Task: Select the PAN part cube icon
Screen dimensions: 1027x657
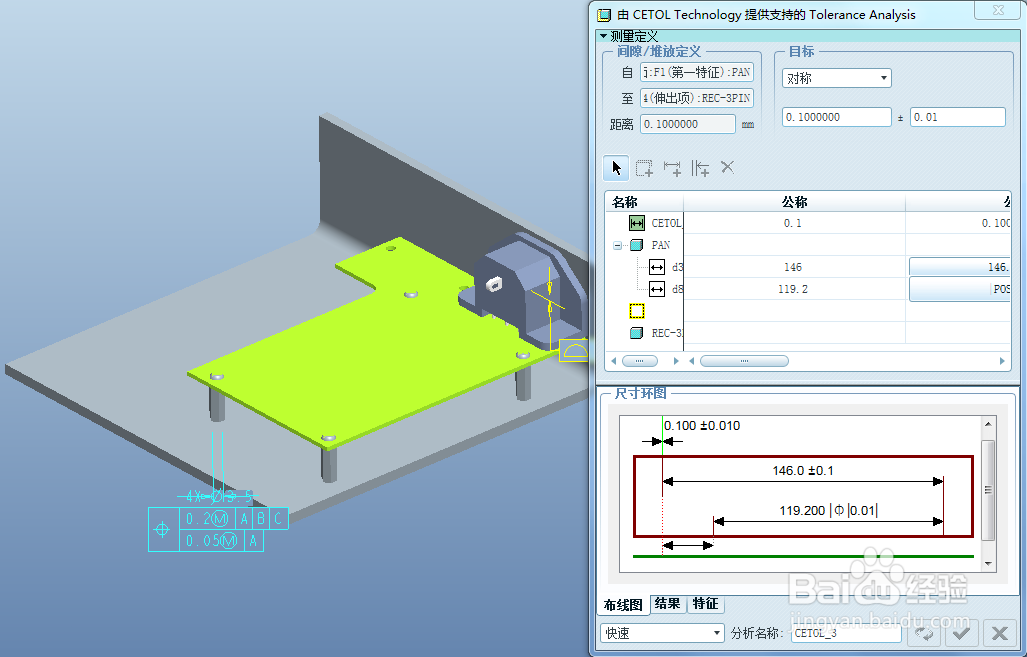Action: pyautogui.click(x=636, y=245)
